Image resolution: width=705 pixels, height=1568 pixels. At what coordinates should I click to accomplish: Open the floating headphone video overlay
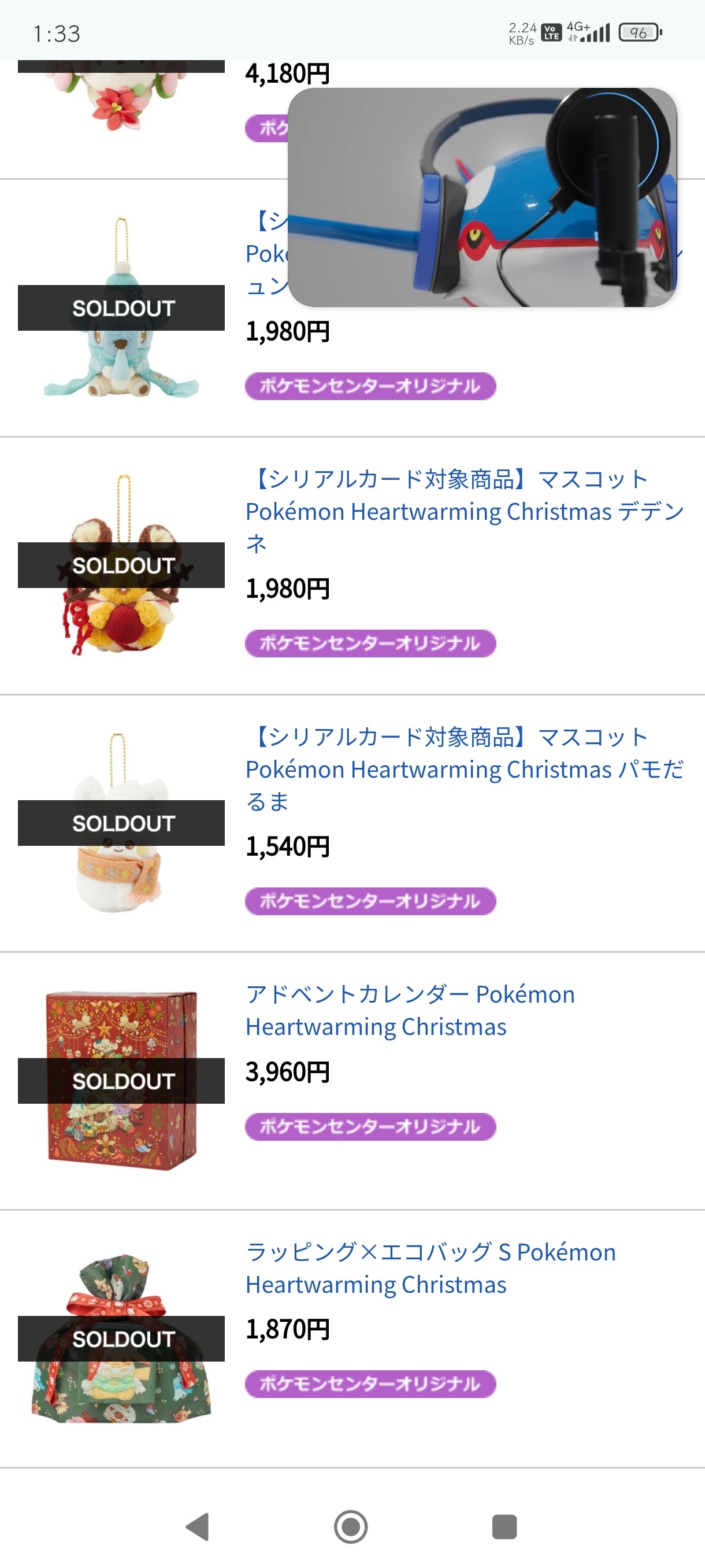(x=483, y=197)
